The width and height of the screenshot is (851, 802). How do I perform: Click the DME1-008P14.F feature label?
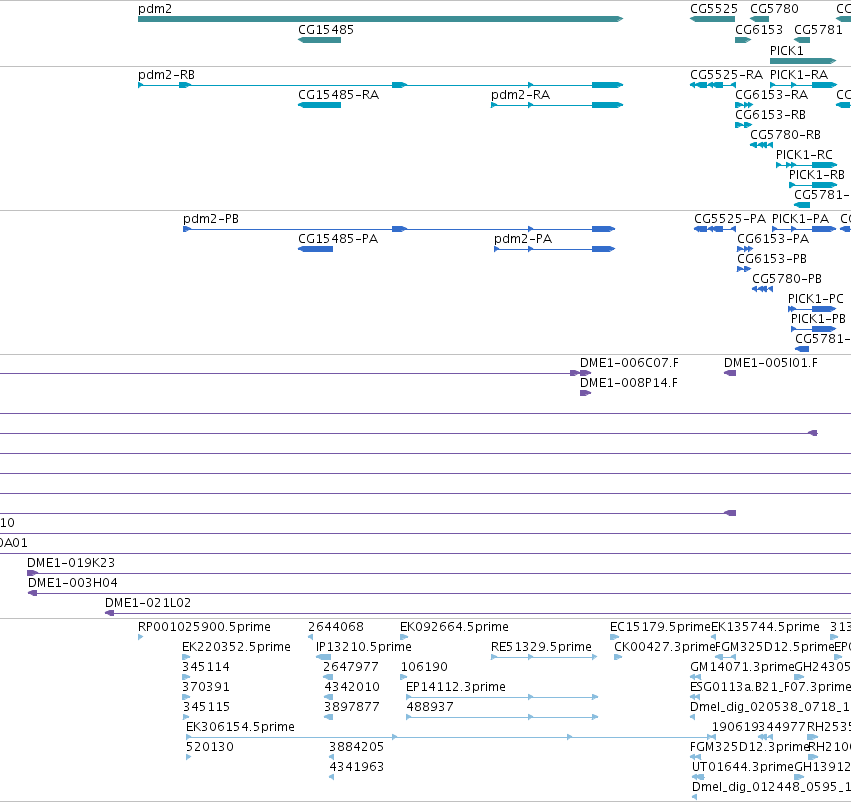point(628,383)
